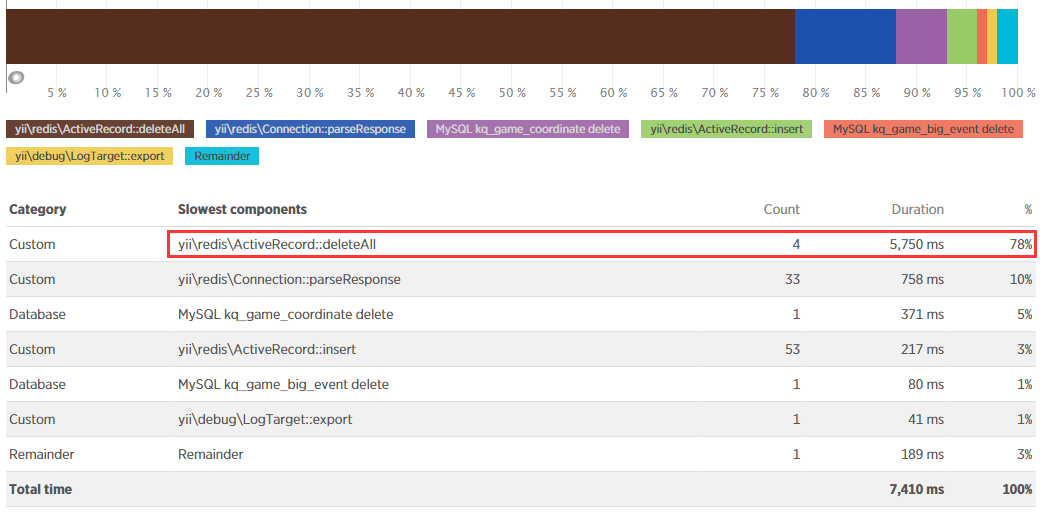Click the Total time label

click(x=40, y=489)
